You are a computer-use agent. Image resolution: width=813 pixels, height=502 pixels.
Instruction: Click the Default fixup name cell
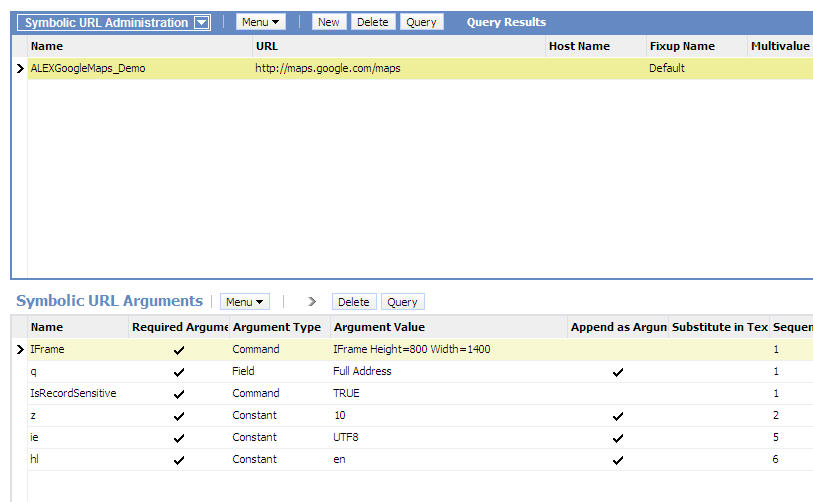tap(696, 68)
